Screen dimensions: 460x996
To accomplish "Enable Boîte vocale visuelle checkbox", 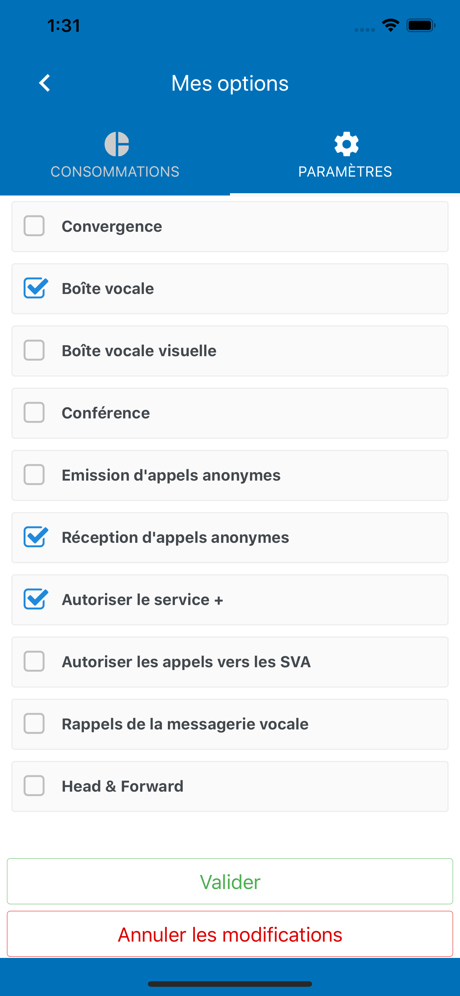I will coord(34,351).
